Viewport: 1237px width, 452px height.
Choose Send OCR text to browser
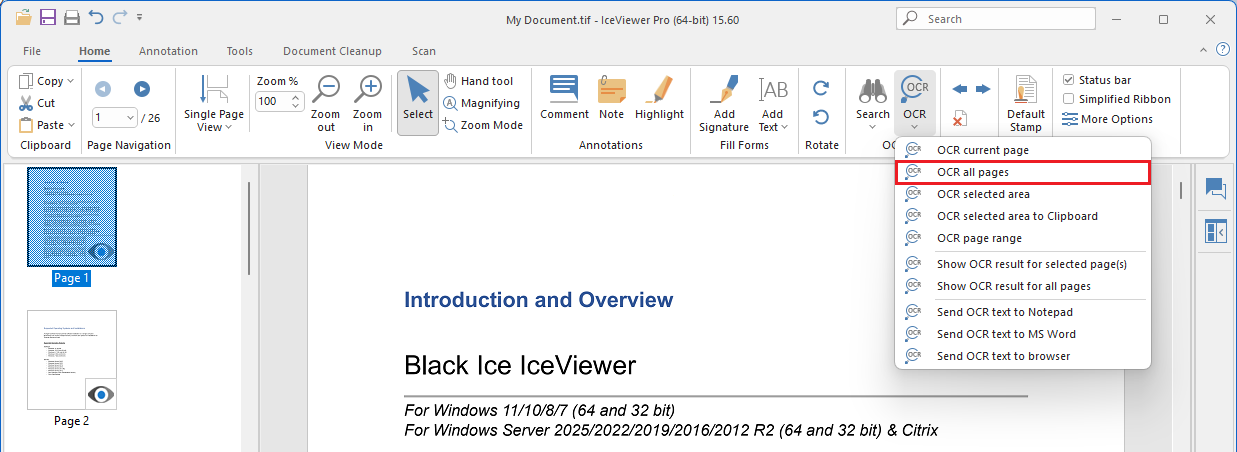click(1023, 356)
